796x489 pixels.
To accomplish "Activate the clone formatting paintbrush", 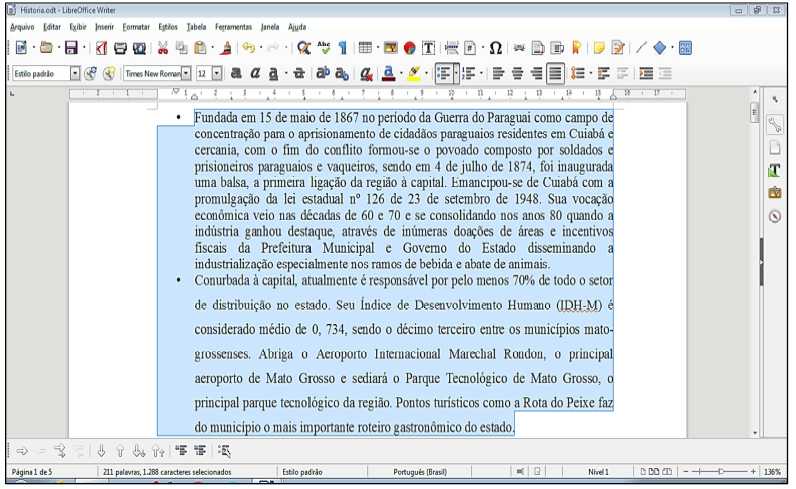I will [226, 48].
